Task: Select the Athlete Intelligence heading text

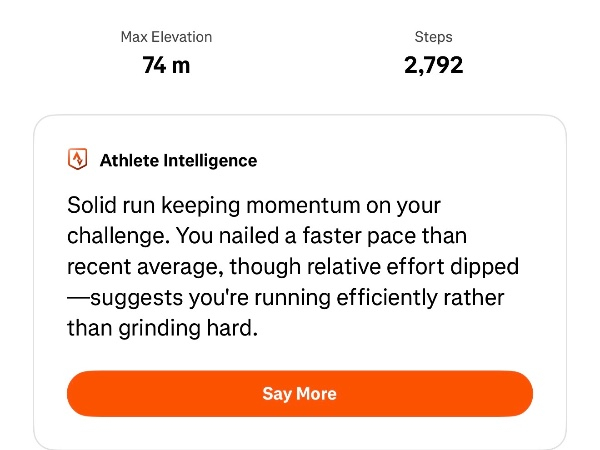Action: coord(178,160)
